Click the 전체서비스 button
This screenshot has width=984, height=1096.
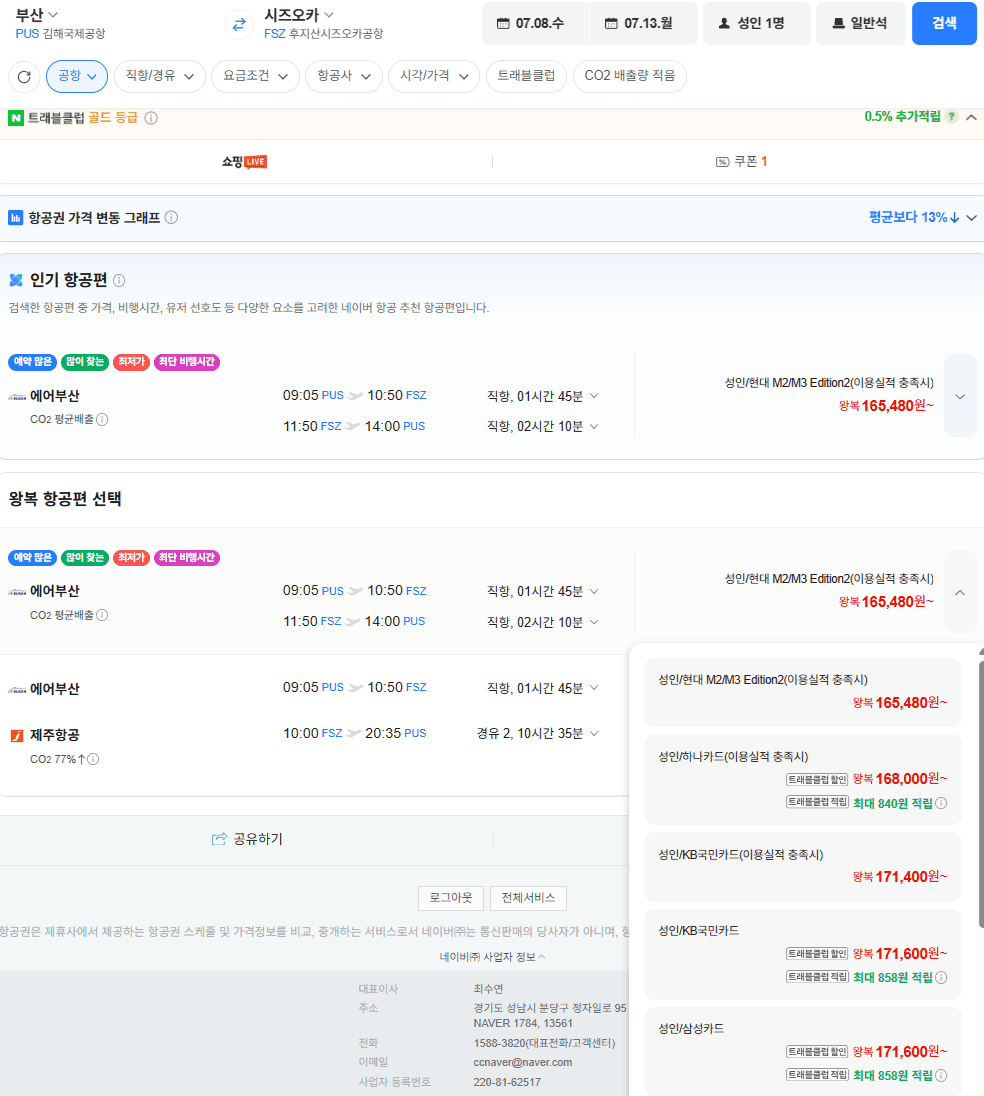[x=528, y=898]
